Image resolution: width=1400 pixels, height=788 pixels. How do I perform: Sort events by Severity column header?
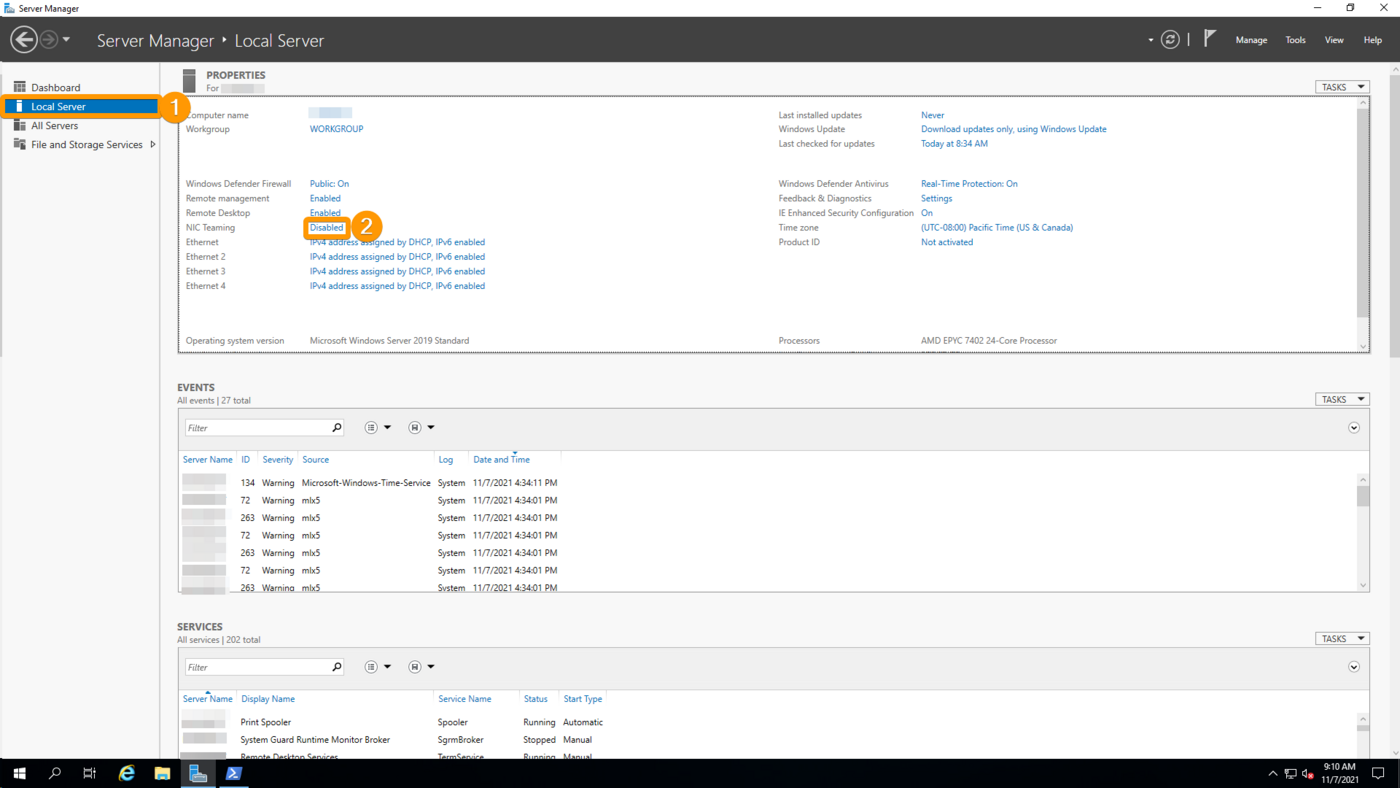[x=277, y=460]
